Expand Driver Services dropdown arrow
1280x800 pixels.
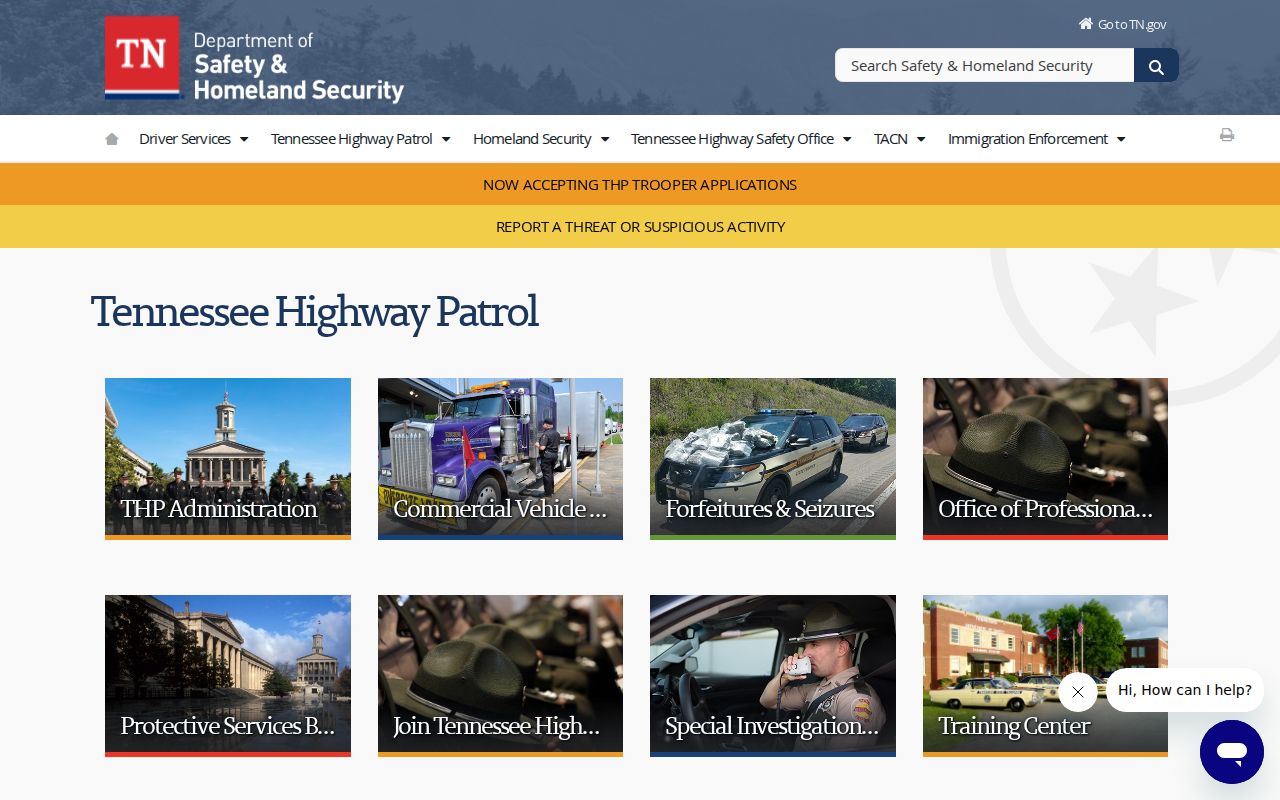(243, 139)
